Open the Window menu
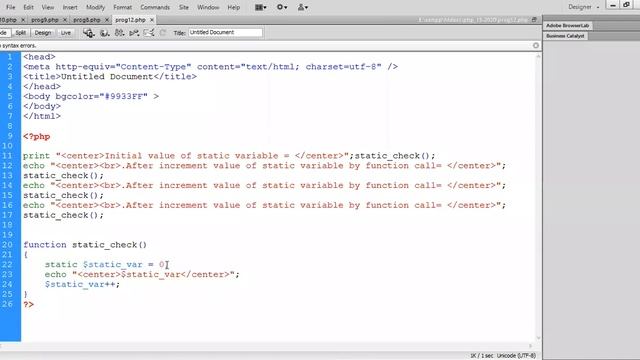This screenshot has height=360, width=640. click(x=208, y=7)
